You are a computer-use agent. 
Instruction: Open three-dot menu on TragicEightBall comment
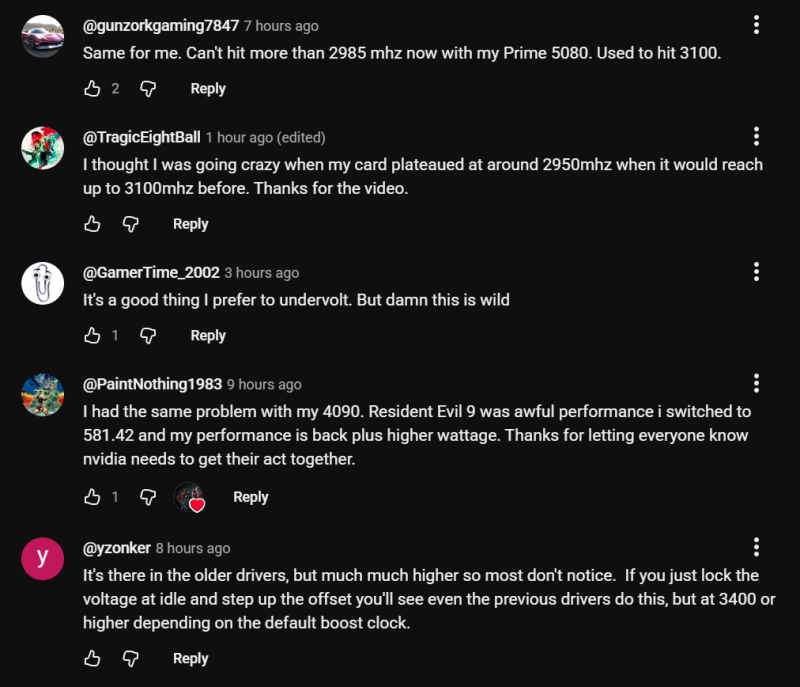click(x=756, y=136)
